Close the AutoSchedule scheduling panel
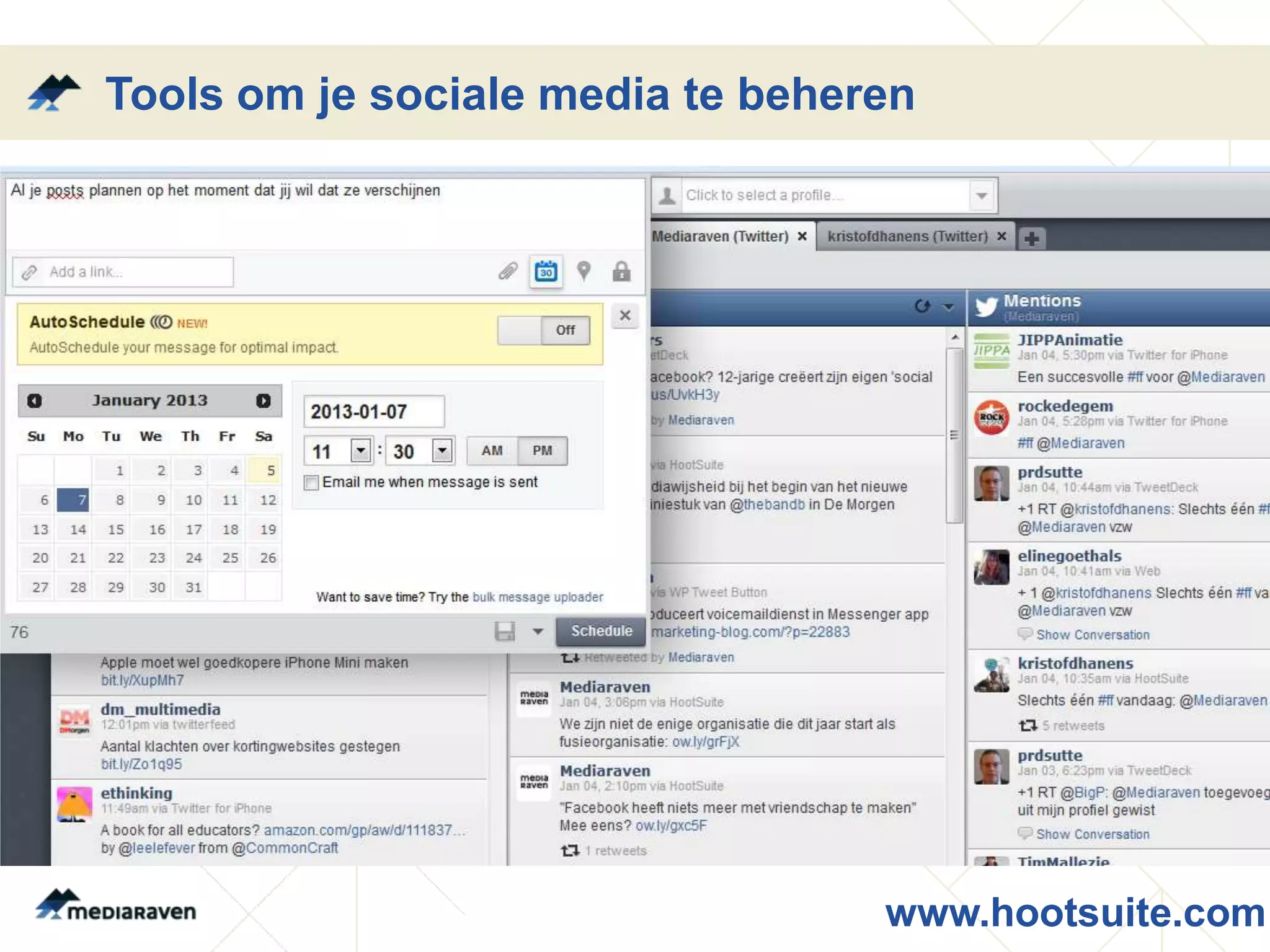Image resolution: width=1270 pixels, height=952 pixels. coord(625,315)
